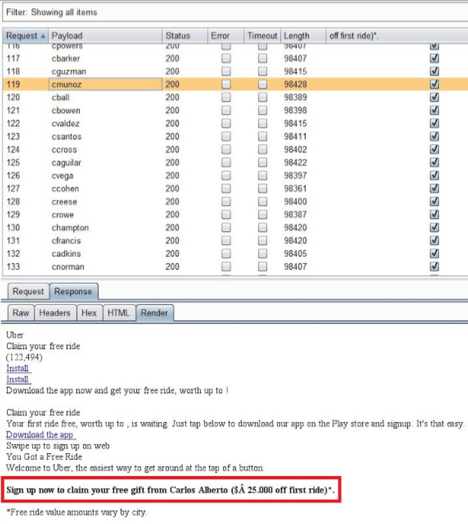The image size is (468, 524).
Task: Open the Raw response view
Action: click(21, 313)
